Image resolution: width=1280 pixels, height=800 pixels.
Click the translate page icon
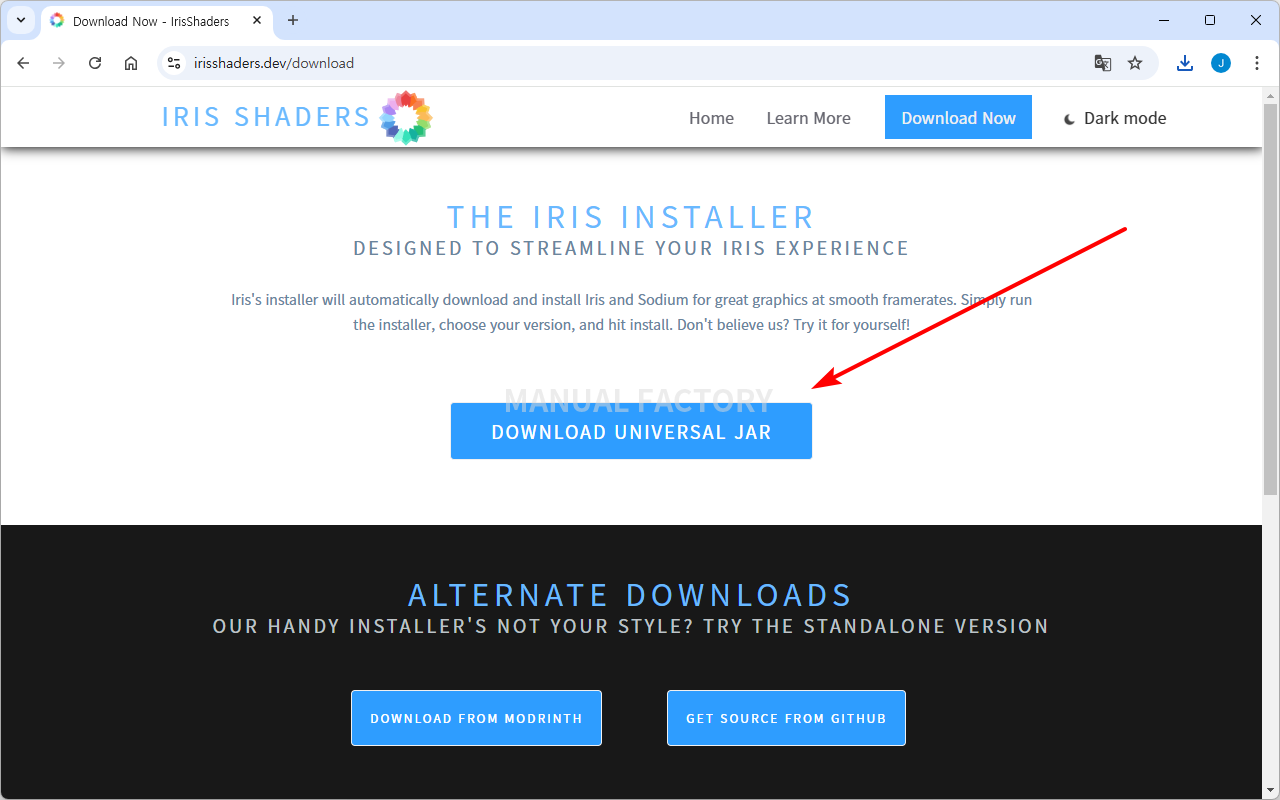(x=1103, y=63)
